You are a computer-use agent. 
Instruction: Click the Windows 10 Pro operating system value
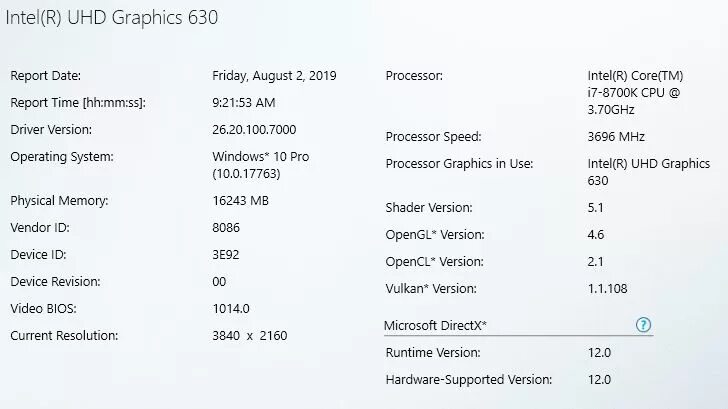coord(259,156)
